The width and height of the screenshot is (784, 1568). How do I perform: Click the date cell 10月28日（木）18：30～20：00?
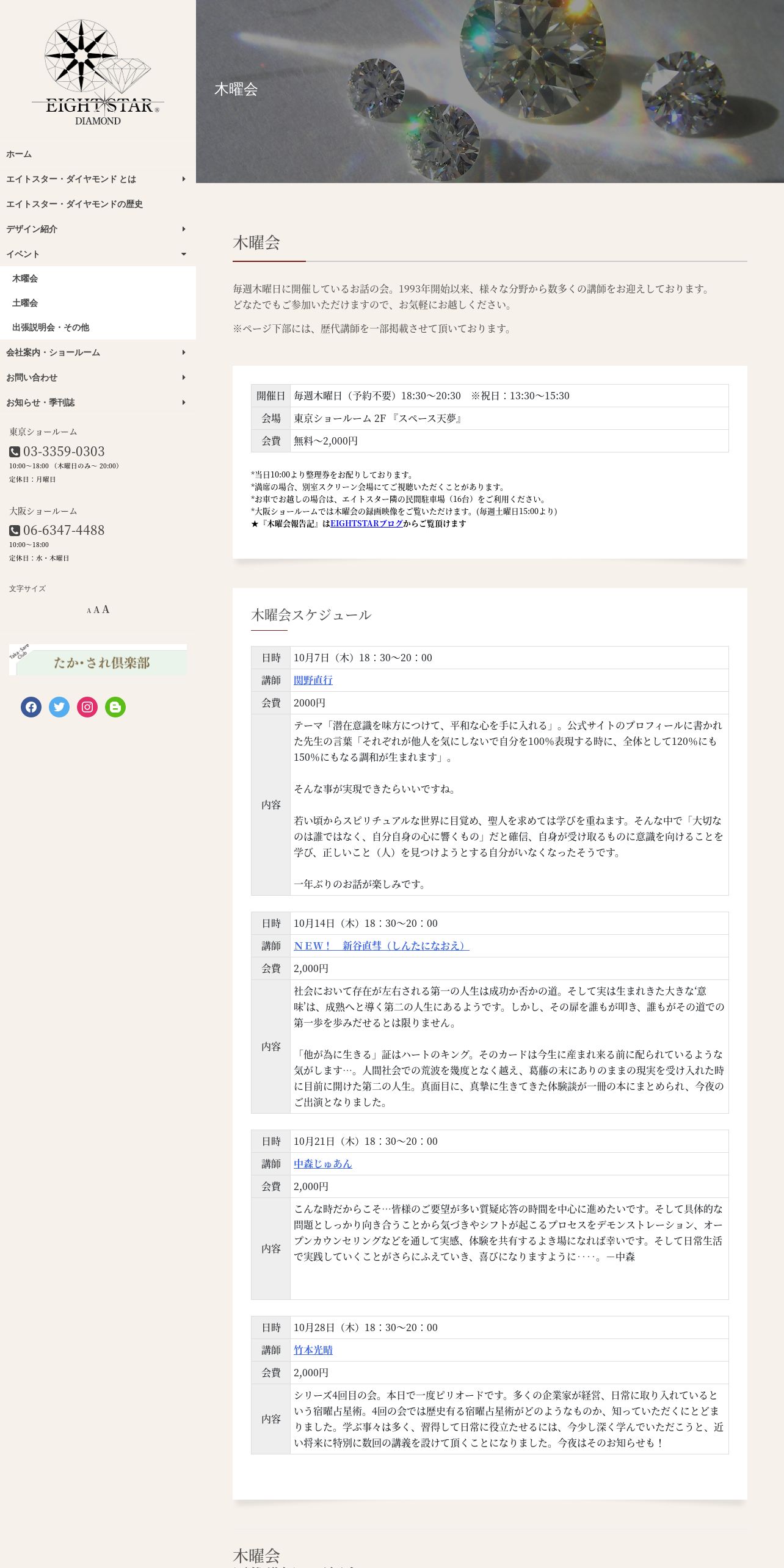[509, 1327]
